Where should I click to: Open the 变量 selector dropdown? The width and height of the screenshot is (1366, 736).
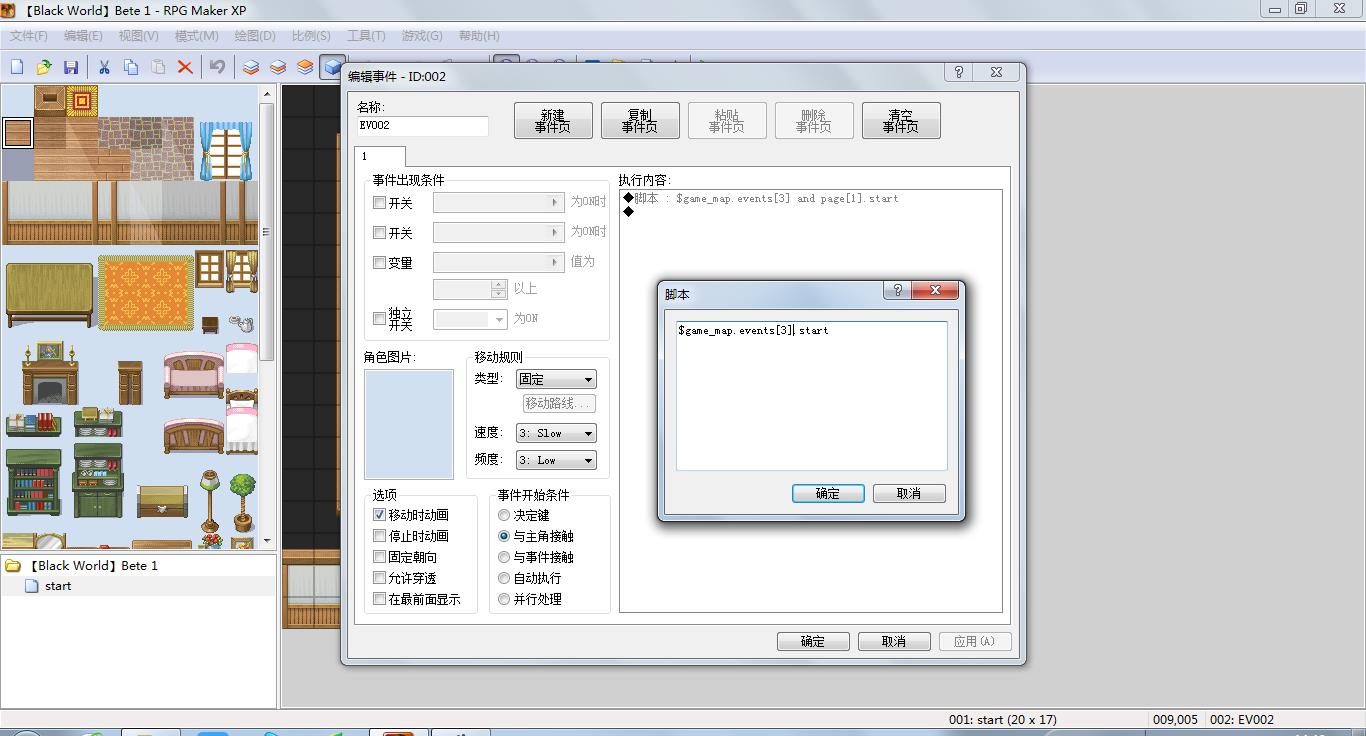498,262
